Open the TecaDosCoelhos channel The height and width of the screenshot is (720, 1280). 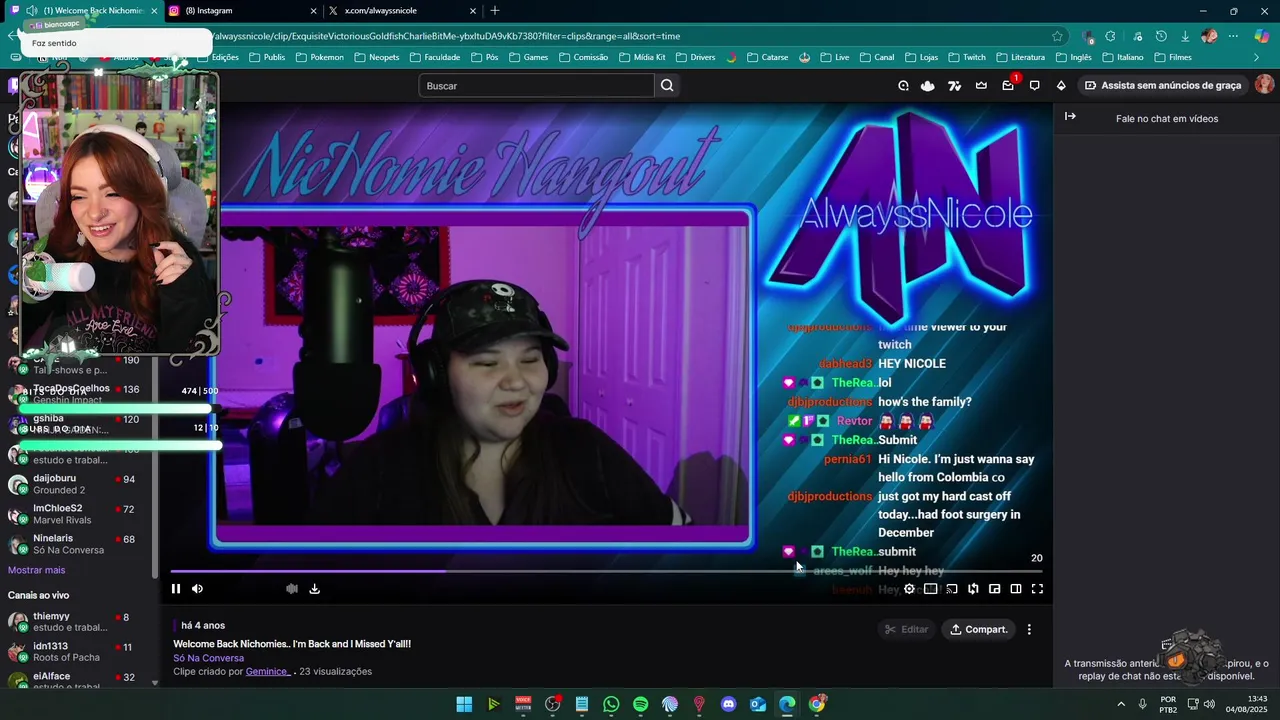79,394
